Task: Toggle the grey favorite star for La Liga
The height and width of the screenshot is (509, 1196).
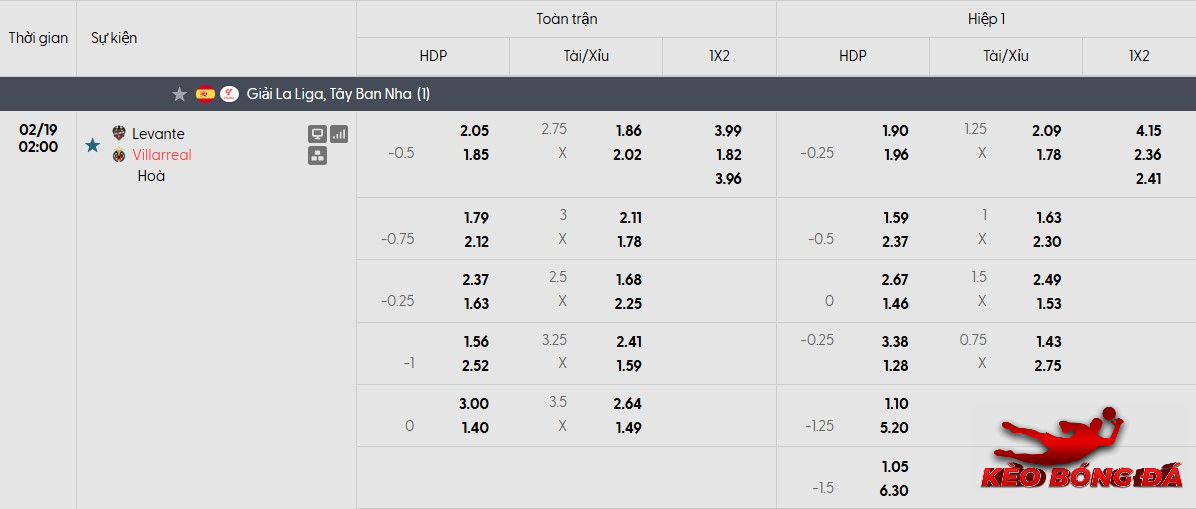Action: pyautogui.click(x=179, y=94)
